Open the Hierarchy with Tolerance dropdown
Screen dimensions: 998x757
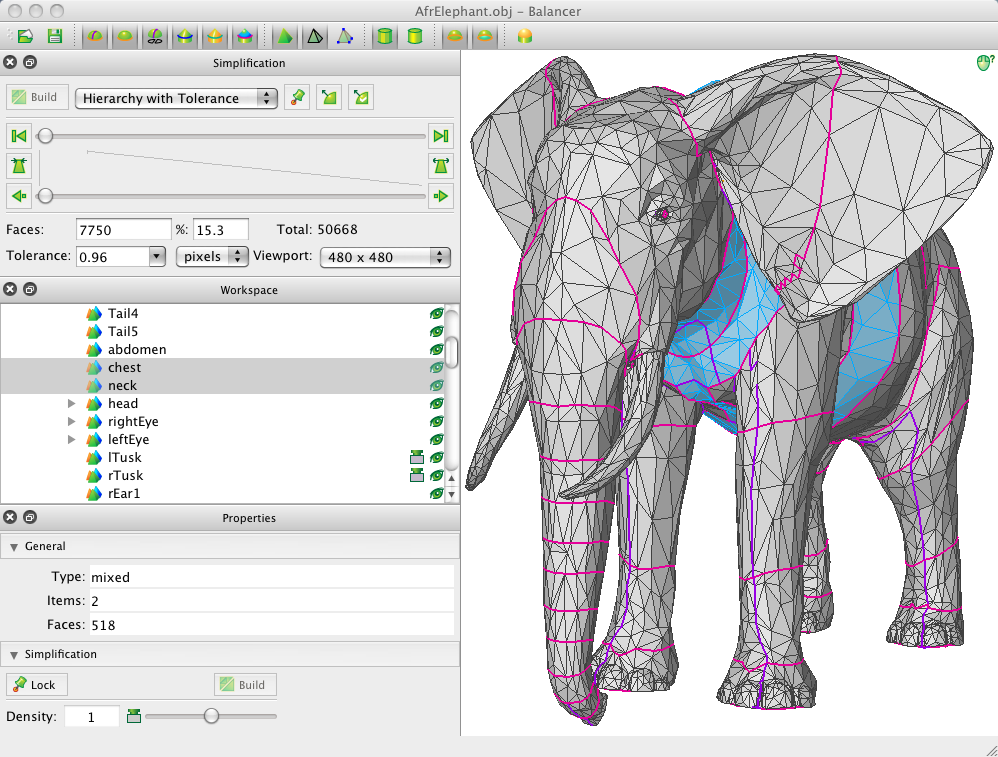click(176, 98)
